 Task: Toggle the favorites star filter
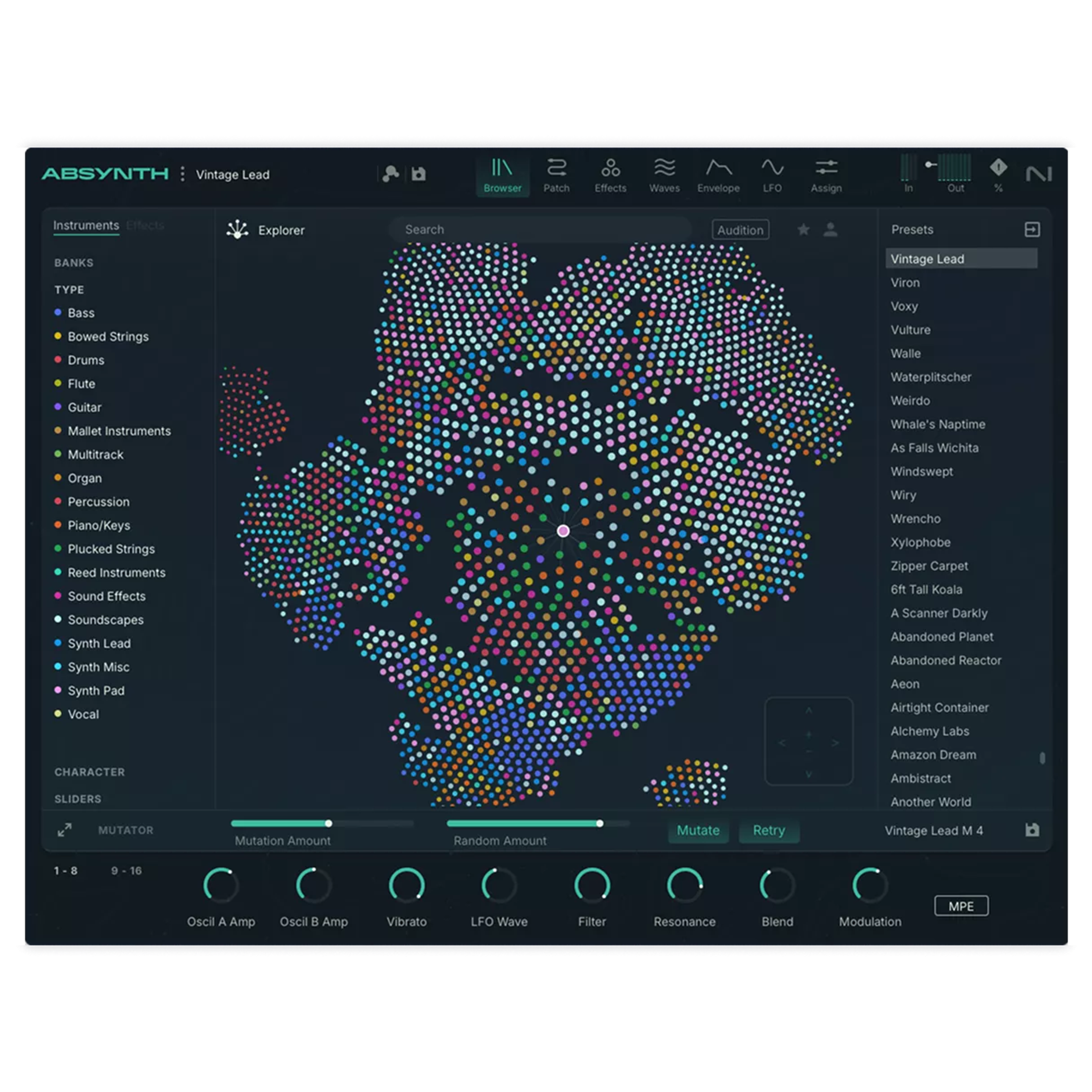(803, 230)
